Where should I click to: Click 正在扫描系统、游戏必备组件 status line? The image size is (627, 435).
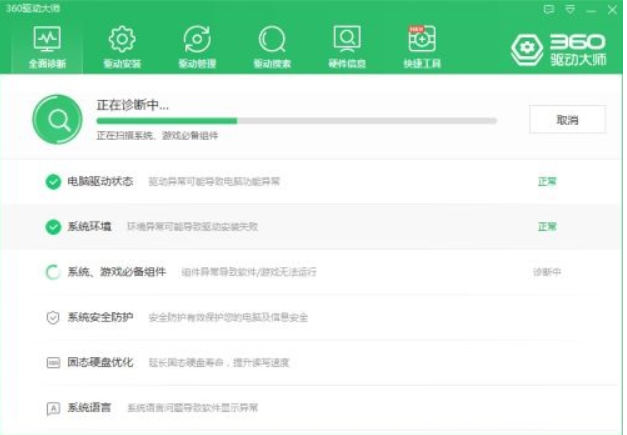point(157,136)
